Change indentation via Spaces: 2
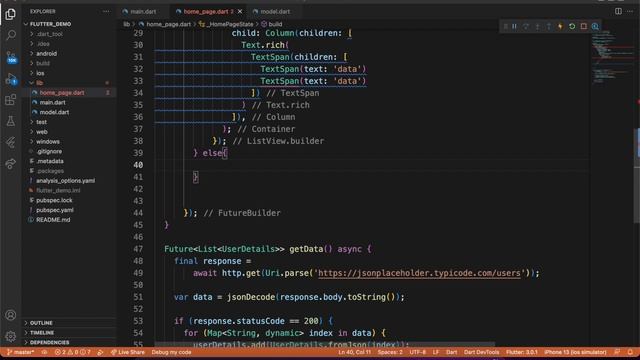 click(390, 352)
